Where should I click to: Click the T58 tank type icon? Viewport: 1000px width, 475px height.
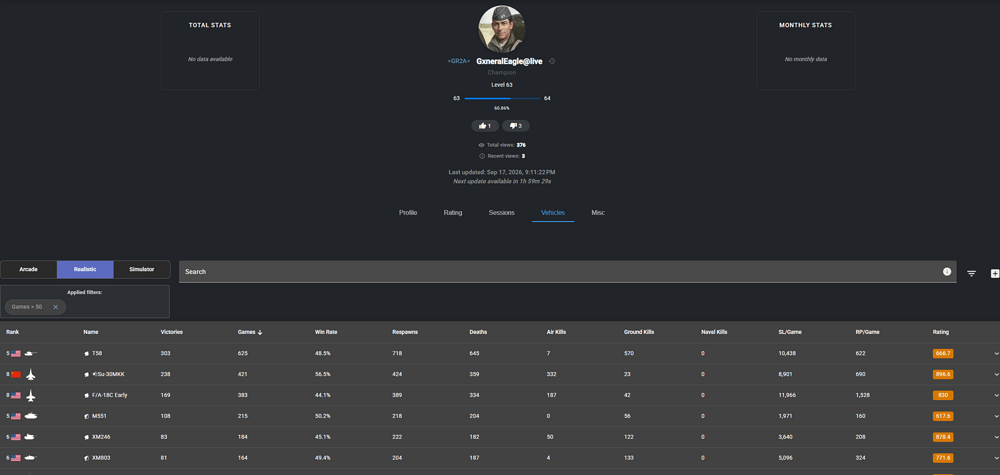[31, 353]
